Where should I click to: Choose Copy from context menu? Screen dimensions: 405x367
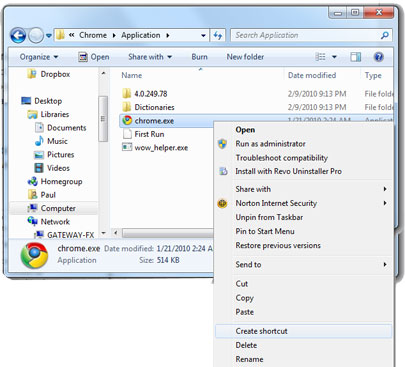coord(245,298)
